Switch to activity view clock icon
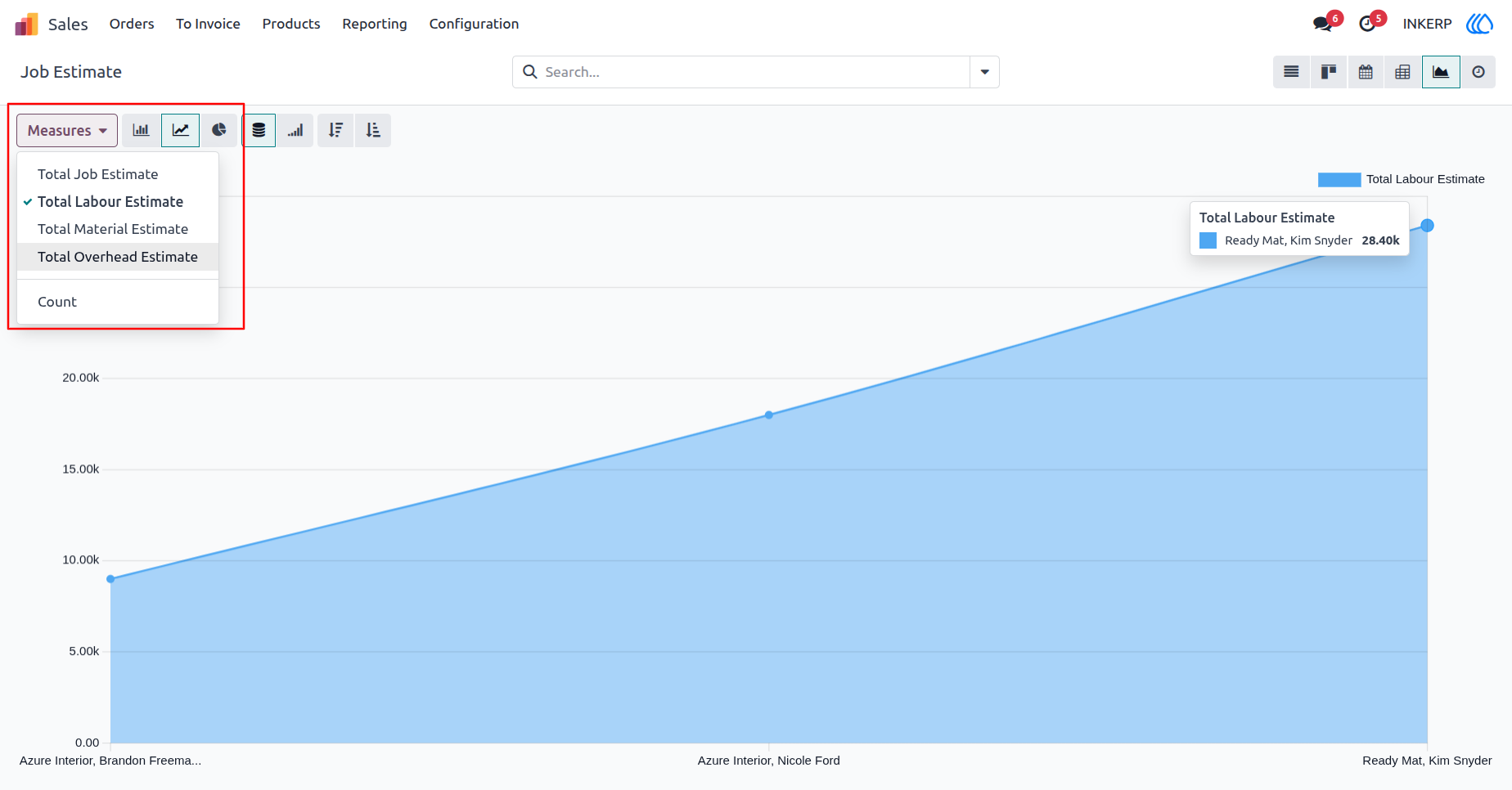The width and height of the screenshot is (1512, 790). click(x=1478, y=72)
